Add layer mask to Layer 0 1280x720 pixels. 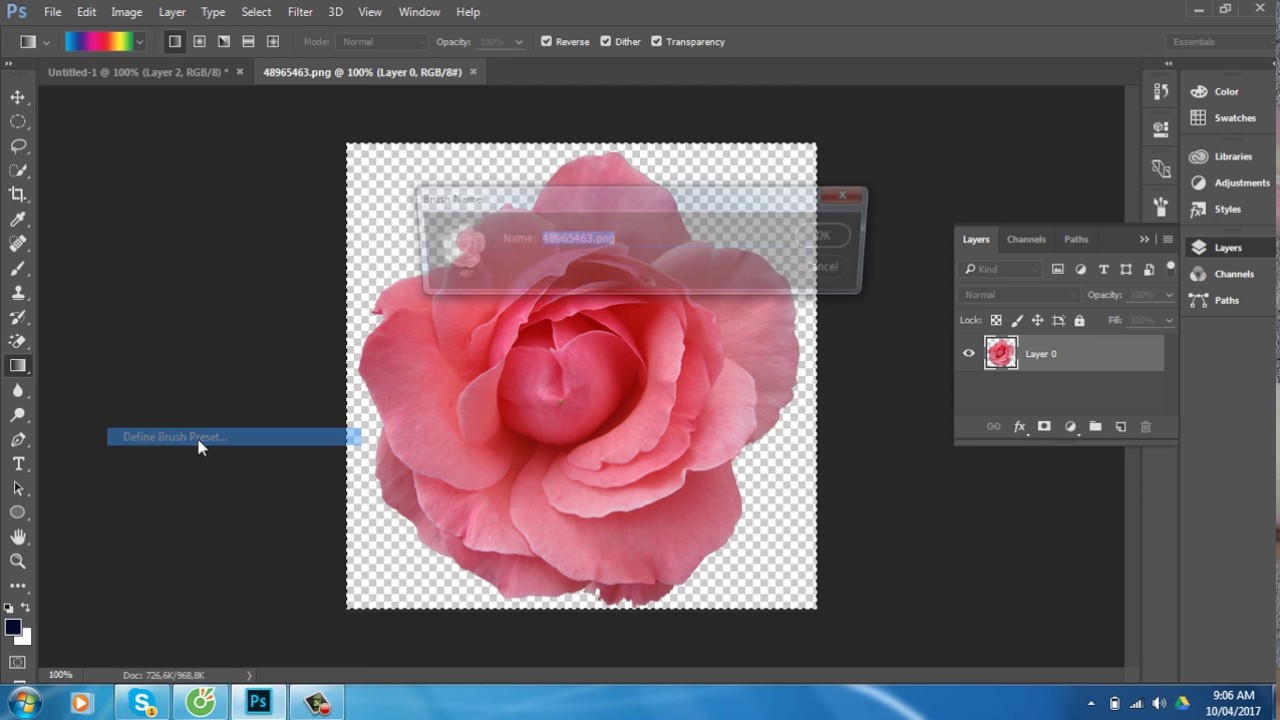[x=1044, y=427]
